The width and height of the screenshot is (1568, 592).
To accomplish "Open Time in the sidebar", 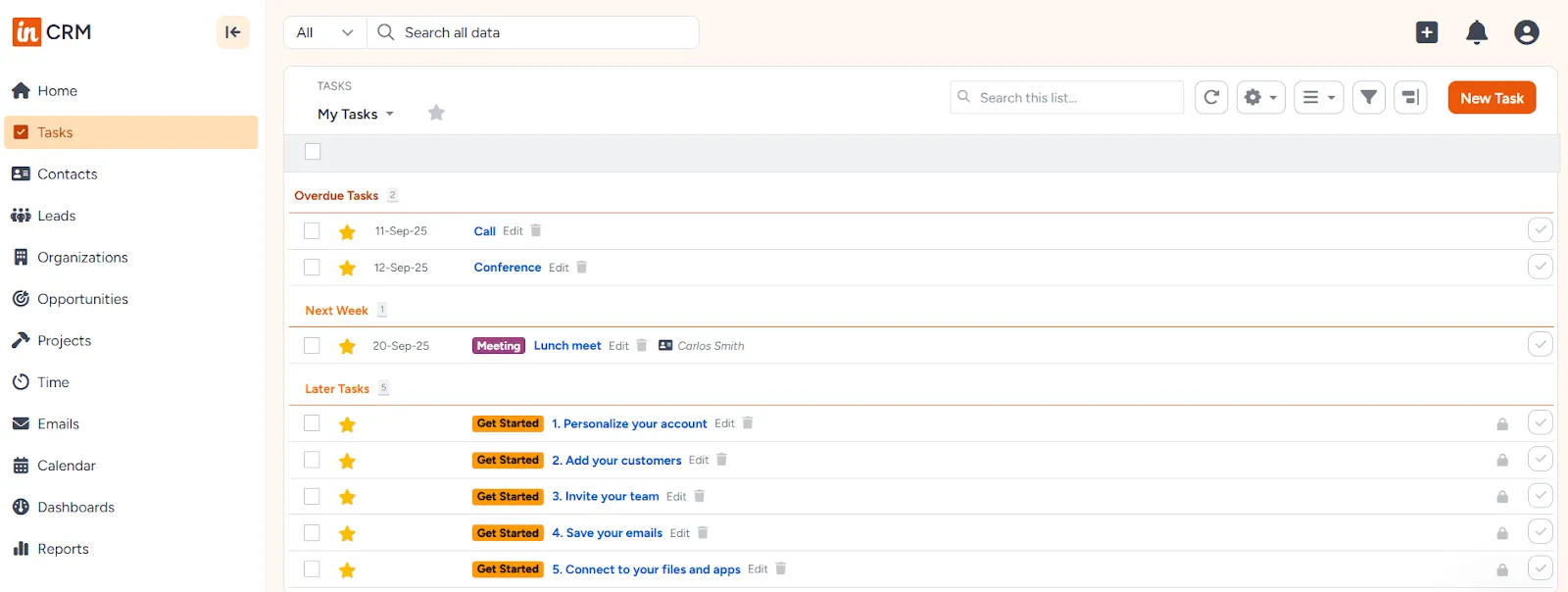I will click(131, 382).
